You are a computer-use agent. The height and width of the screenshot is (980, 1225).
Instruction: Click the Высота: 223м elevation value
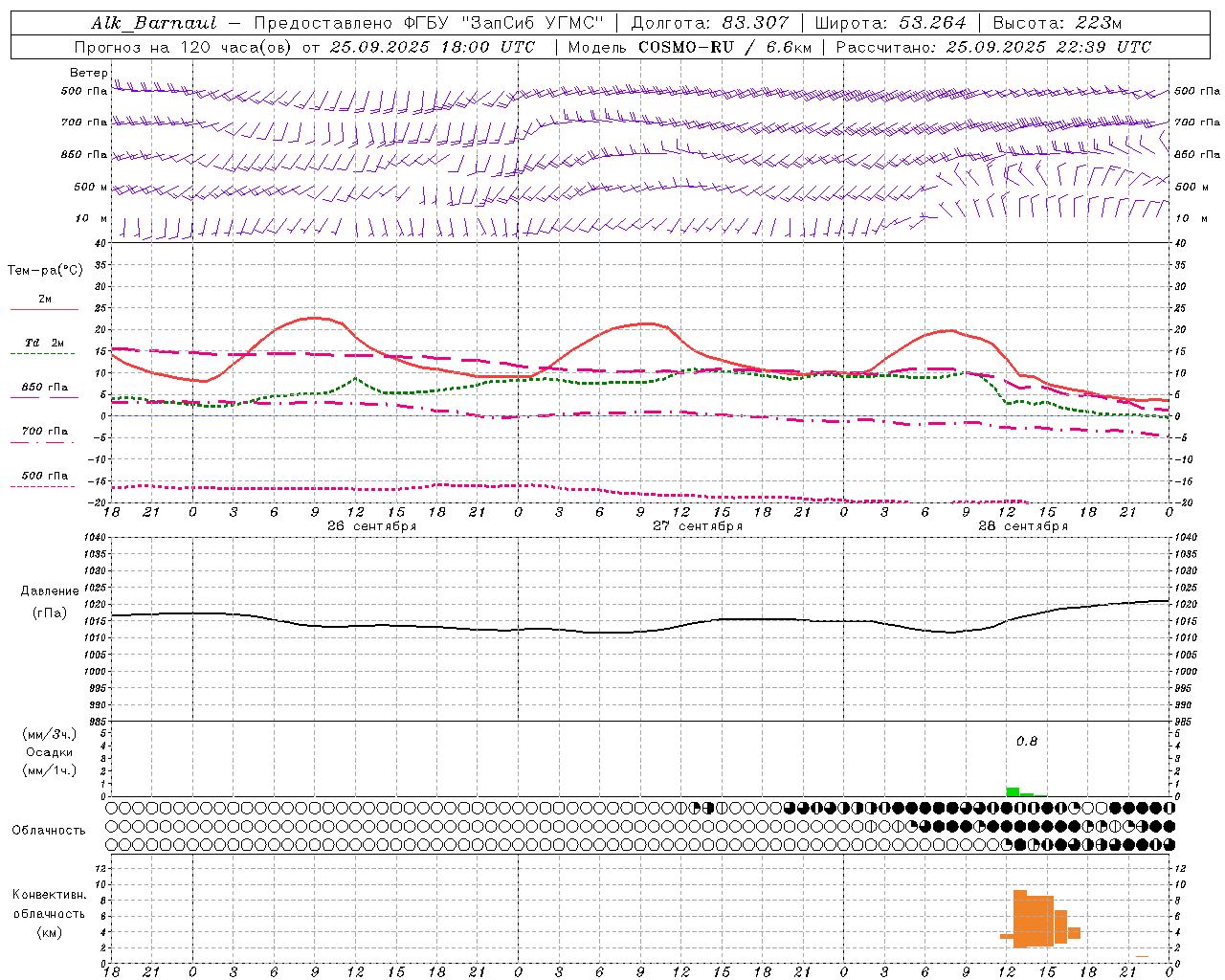(1058, 23)
